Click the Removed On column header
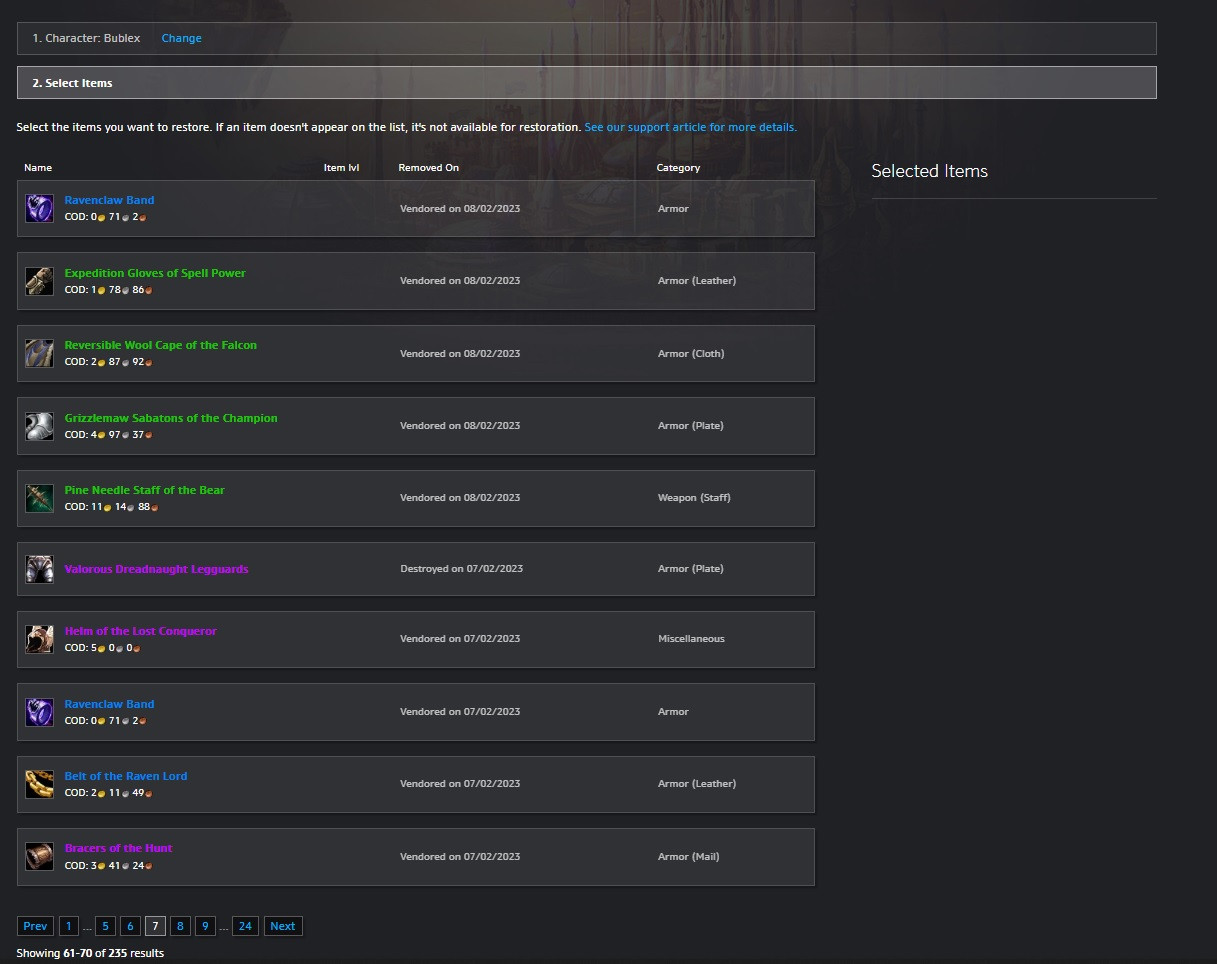 pyautogui.click(x=428, y=168)
